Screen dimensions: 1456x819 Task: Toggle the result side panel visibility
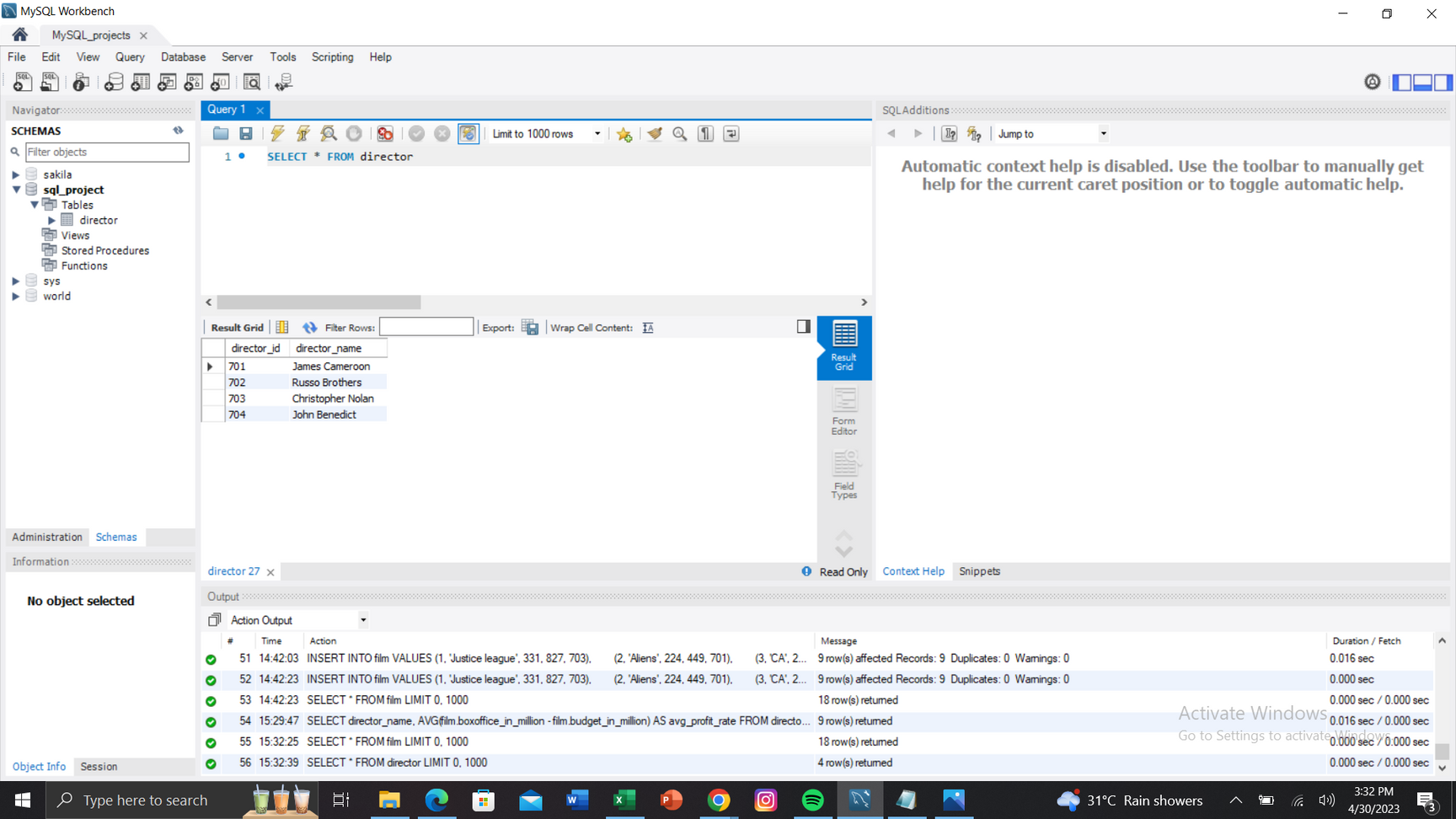tap(803, 326)
